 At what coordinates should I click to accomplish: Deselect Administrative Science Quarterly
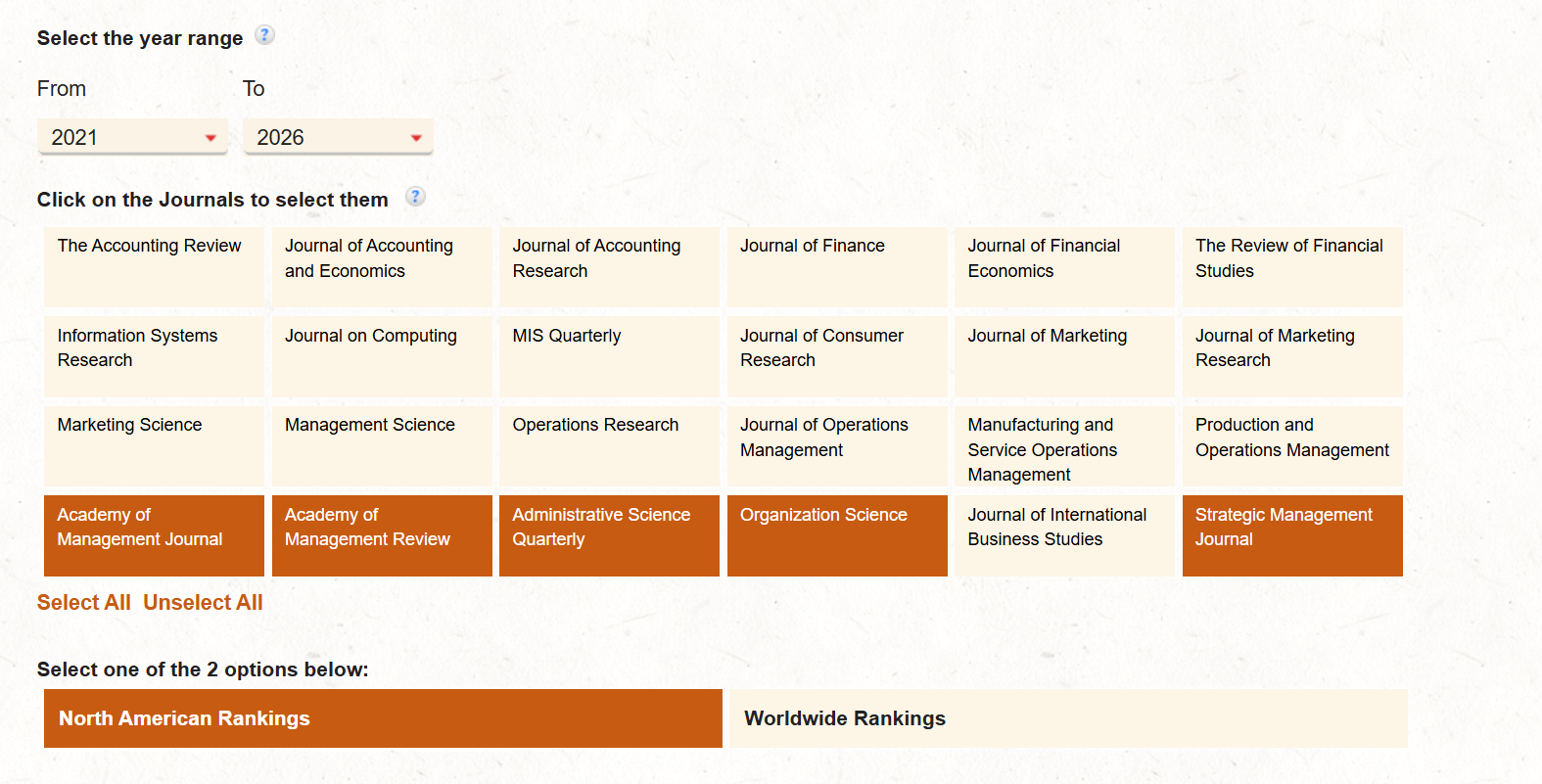coord(609,535)
